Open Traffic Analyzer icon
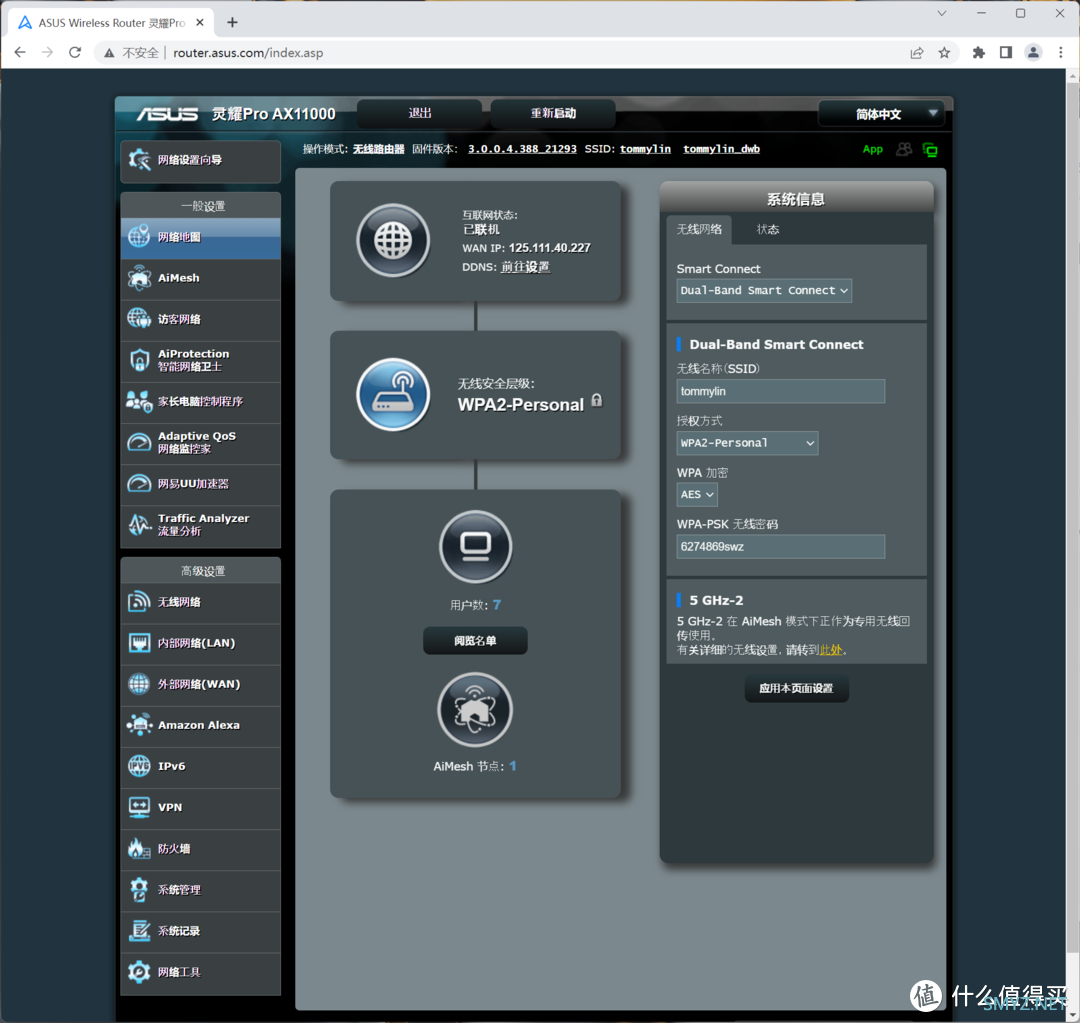1080x1023 pixels. click(x=139, y=525)
